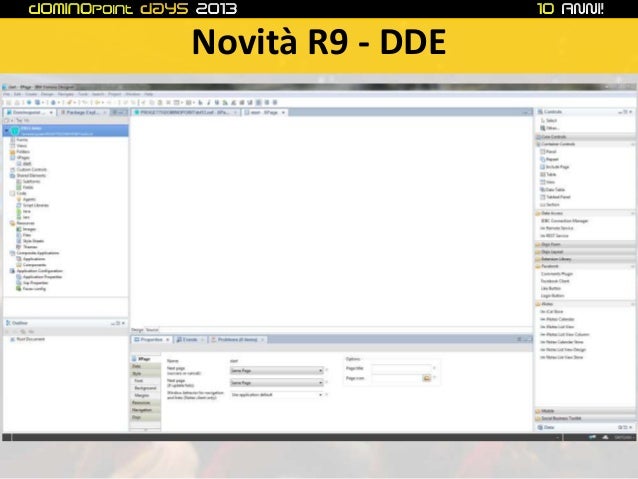Viewport: 638px width, 479px height.
Task: Collapse the Data Access palette drawer
Action: coord(585,213)
